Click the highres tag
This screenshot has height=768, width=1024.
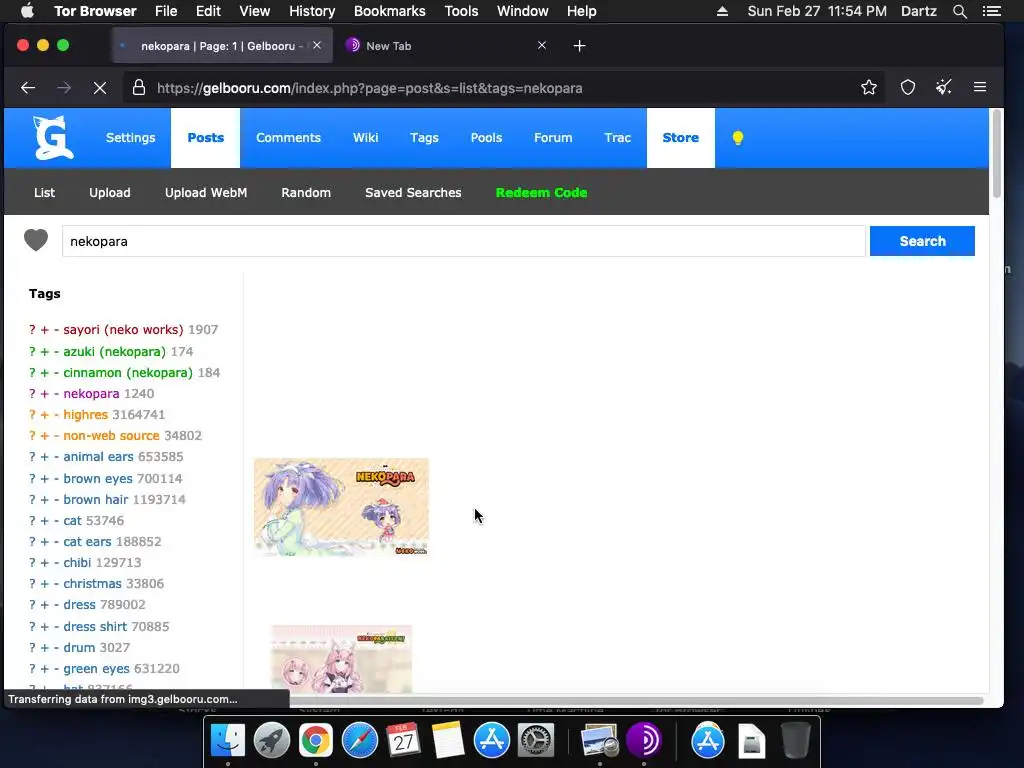[x=85, y=415]
